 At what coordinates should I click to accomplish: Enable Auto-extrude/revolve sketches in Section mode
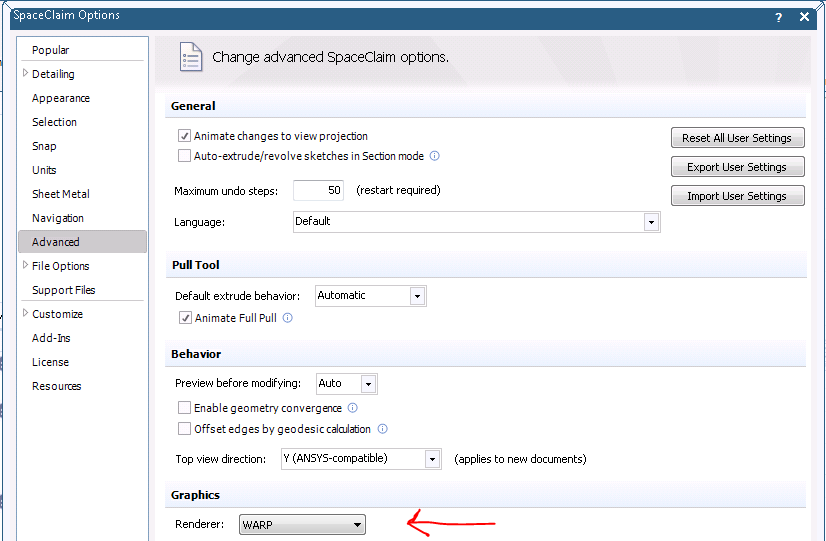pos(184,156)
